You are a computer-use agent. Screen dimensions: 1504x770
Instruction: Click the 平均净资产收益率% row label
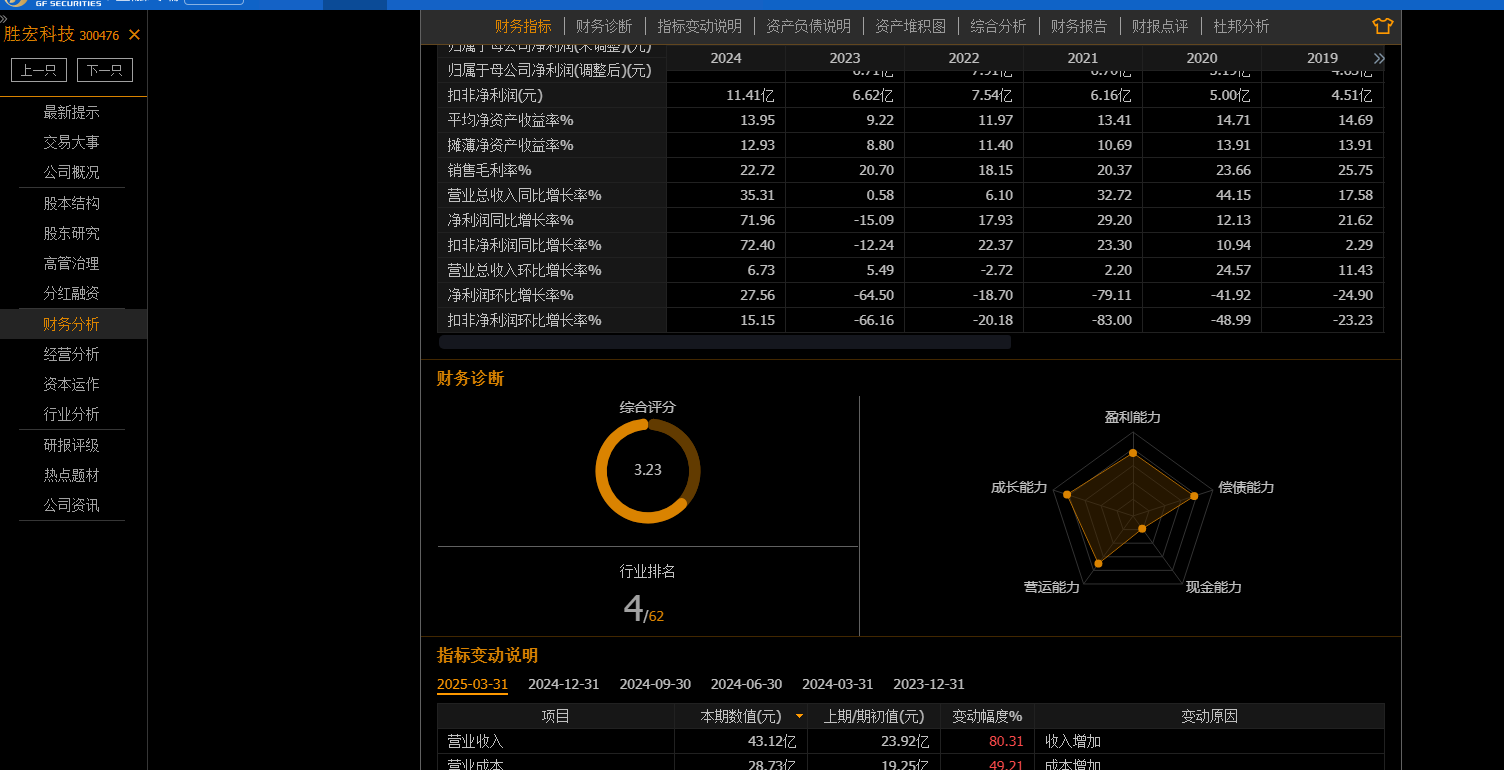pos(511,120)
